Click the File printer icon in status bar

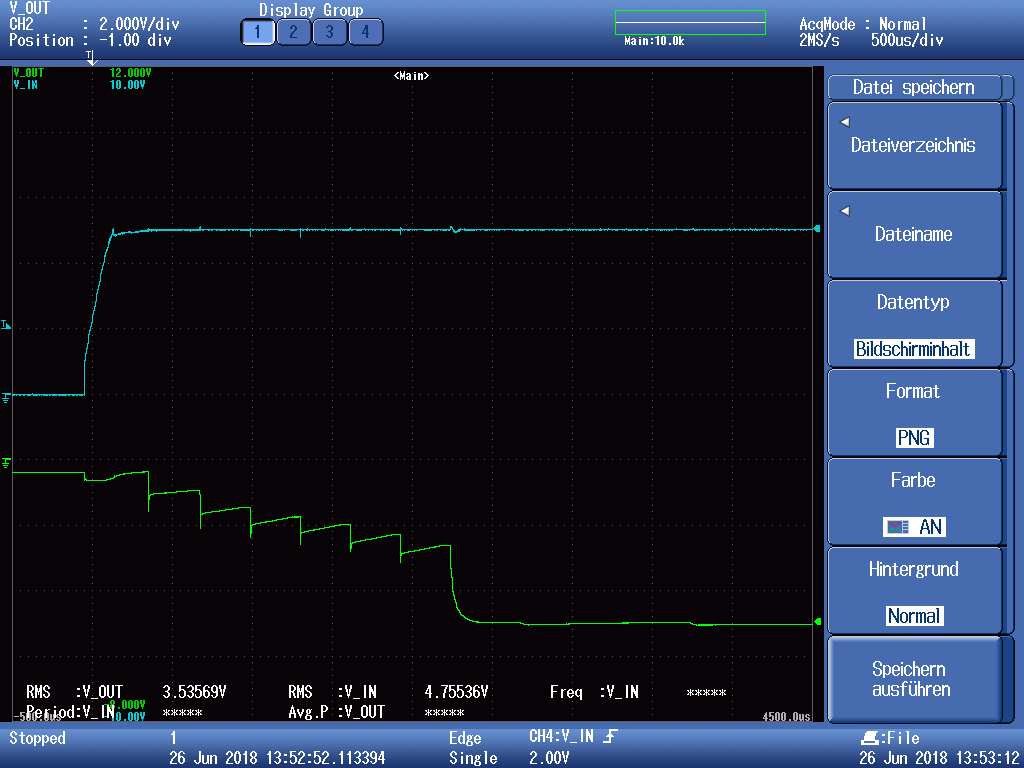tap(869, 738)
